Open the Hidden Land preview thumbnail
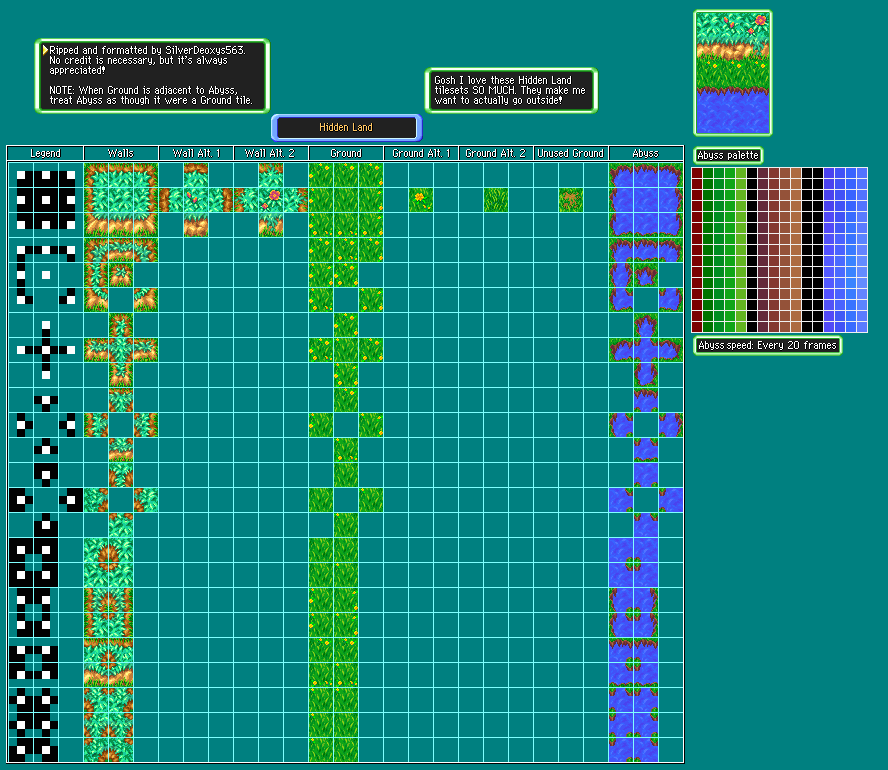The height and width of the screenshot is (770, 888). (733, 73)
